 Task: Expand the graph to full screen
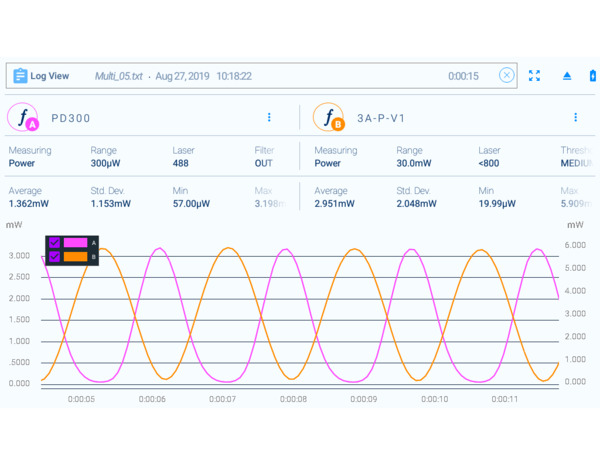pyautogui.click(x=535, y=76)
